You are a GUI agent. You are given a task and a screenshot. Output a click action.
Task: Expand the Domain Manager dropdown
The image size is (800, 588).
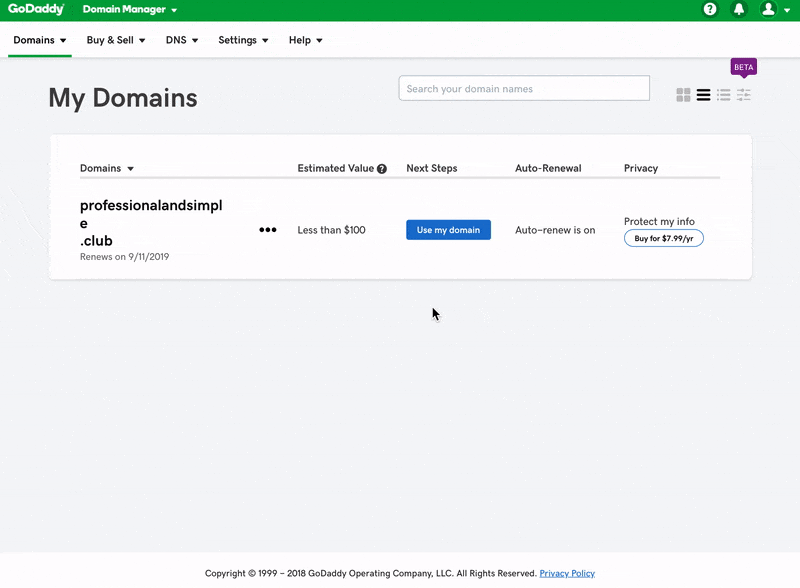pos(130,10)
